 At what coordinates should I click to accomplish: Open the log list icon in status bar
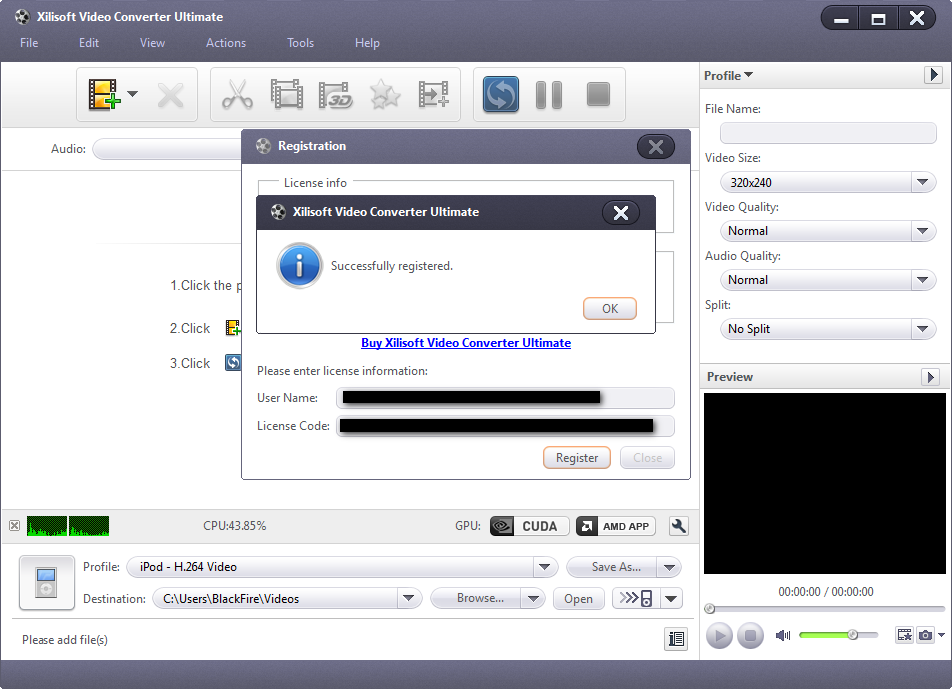click(676, 639)
